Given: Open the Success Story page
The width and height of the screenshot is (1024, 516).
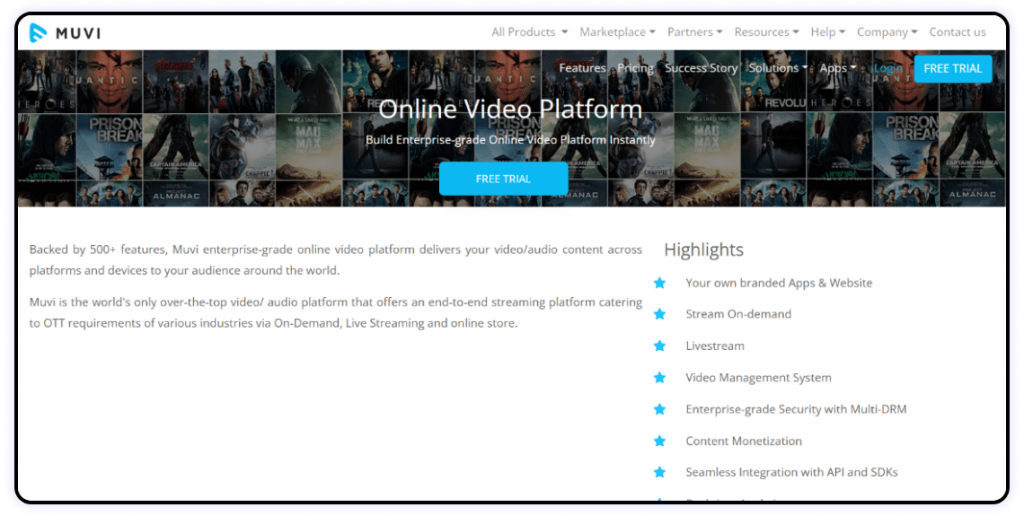Looking at the screenshot, I should [701, 68].
